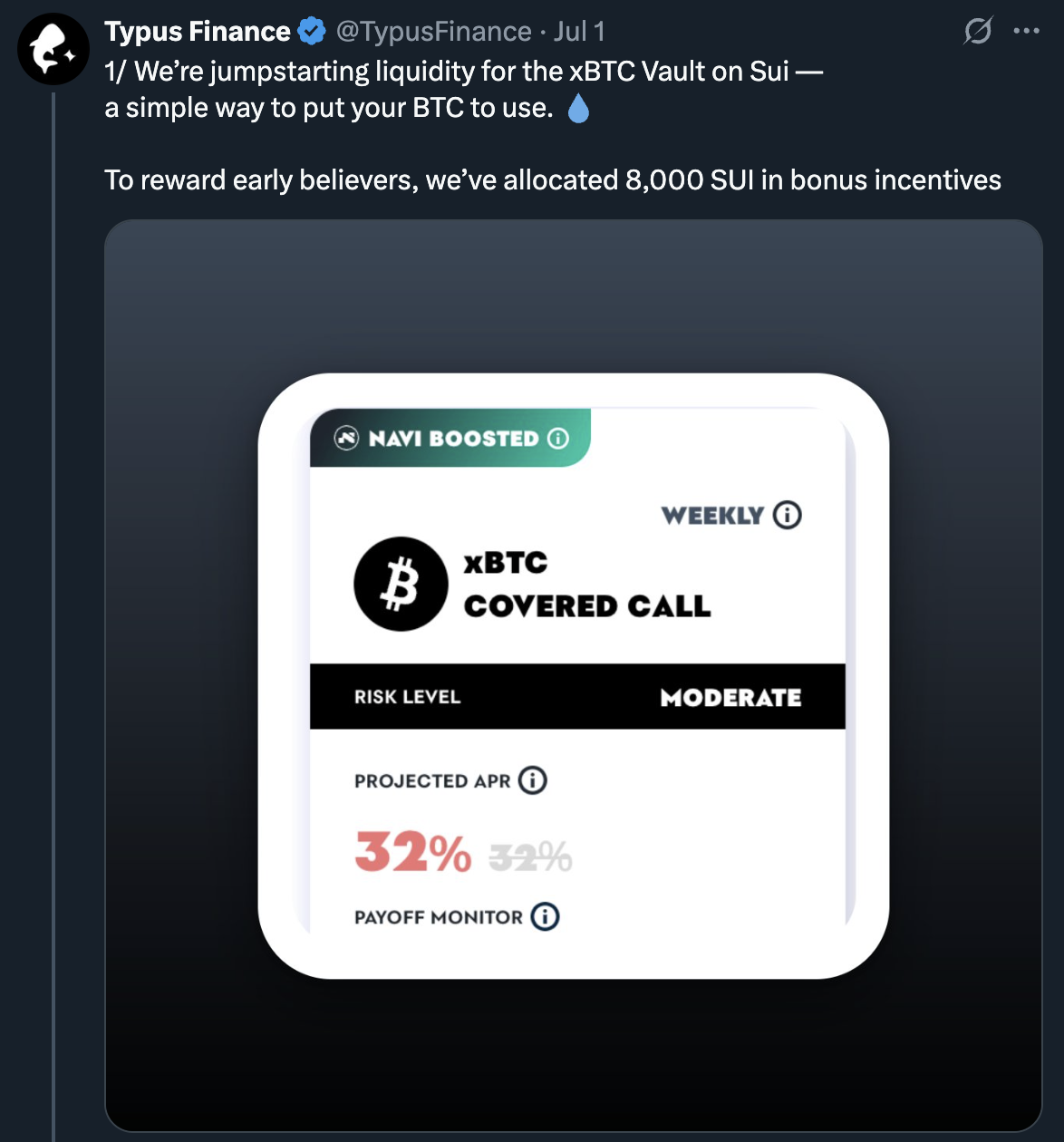Viewport: 1064px width, 1142px height.
Task: Open the three-dots more options menu
Action: [x=1027, y=31]
